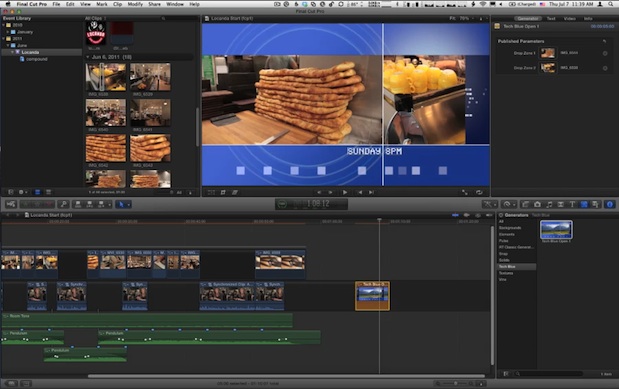Expand the January event folder
619x389 pixels.
pos(8,32)
